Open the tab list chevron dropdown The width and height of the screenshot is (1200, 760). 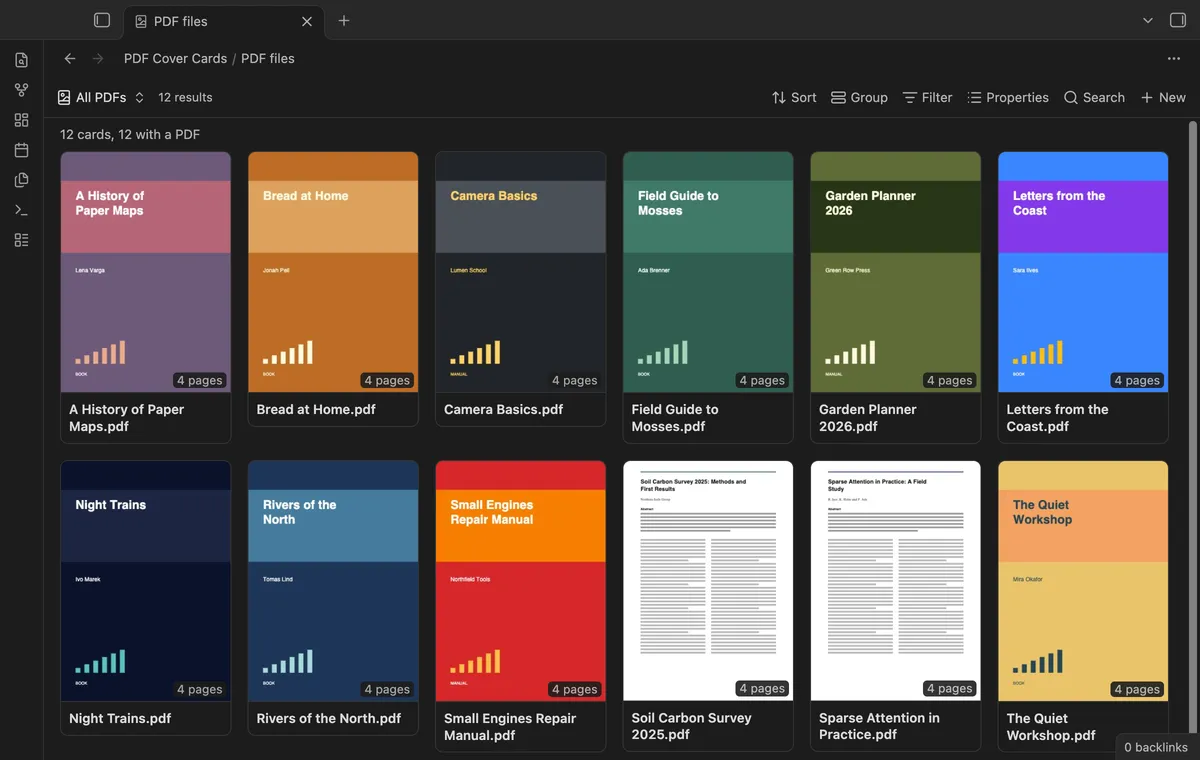pos(1148,20)
